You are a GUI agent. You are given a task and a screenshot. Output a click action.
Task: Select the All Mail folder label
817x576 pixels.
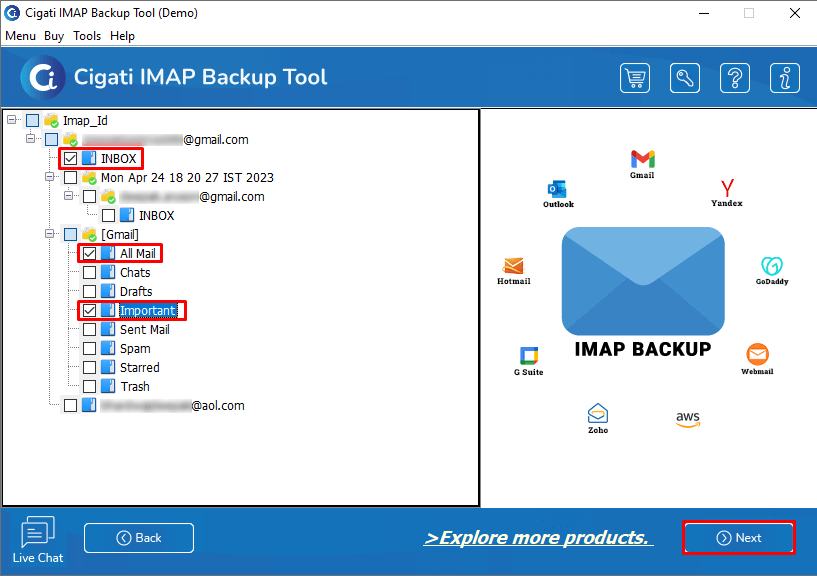138,254
